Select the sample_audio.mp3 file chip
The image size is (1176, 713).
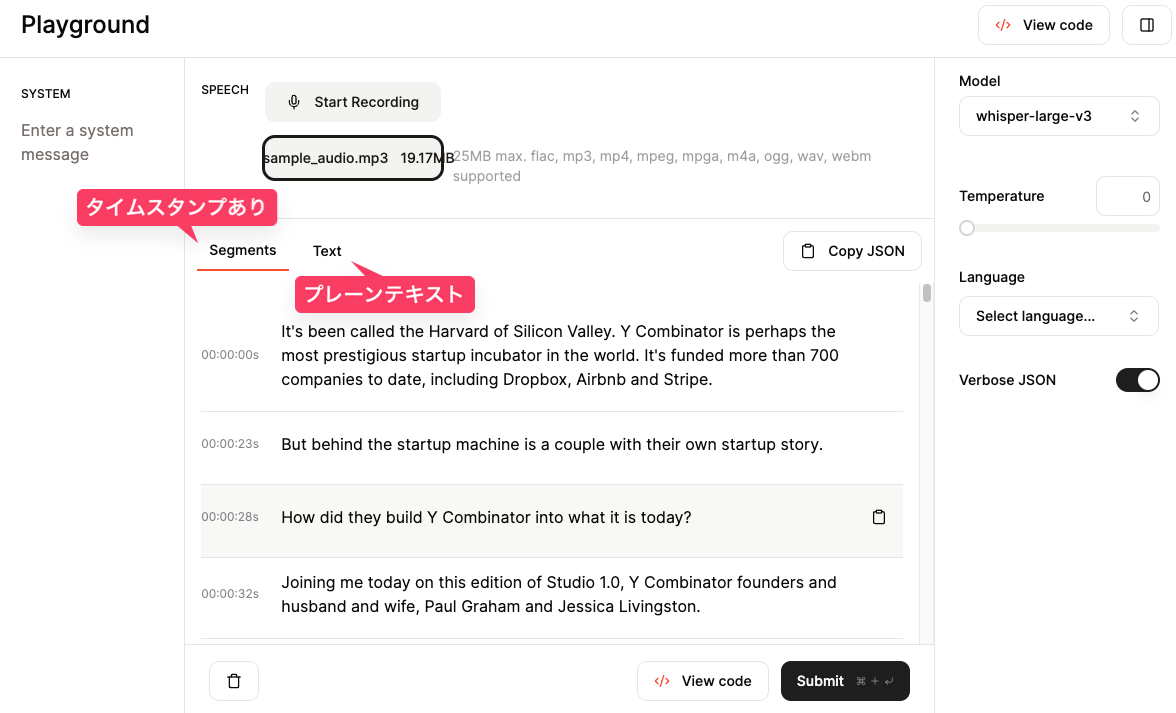pyautogui.click(x=352, y=158)
